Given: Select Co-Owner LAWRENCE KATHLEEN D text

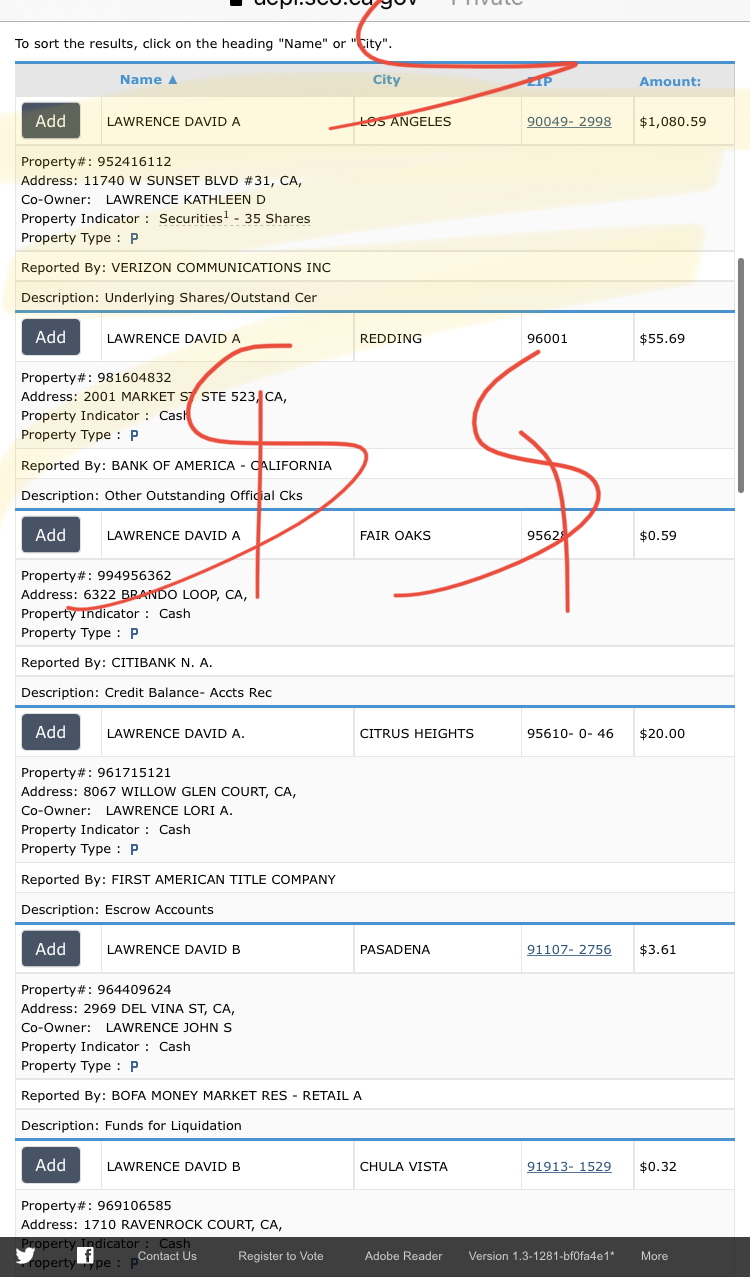Looking at the screenshot, I should [186, 200].
